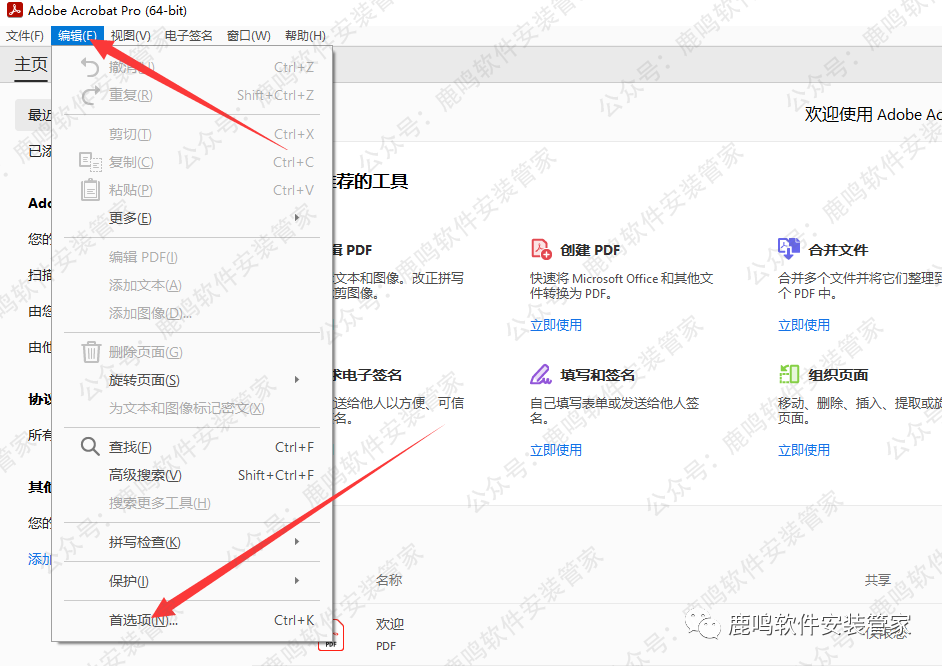Click 立即使用 link under Organize Pages
Viewport: 942px width, 666px height.
pyautogui.click(x=804, y=450)
